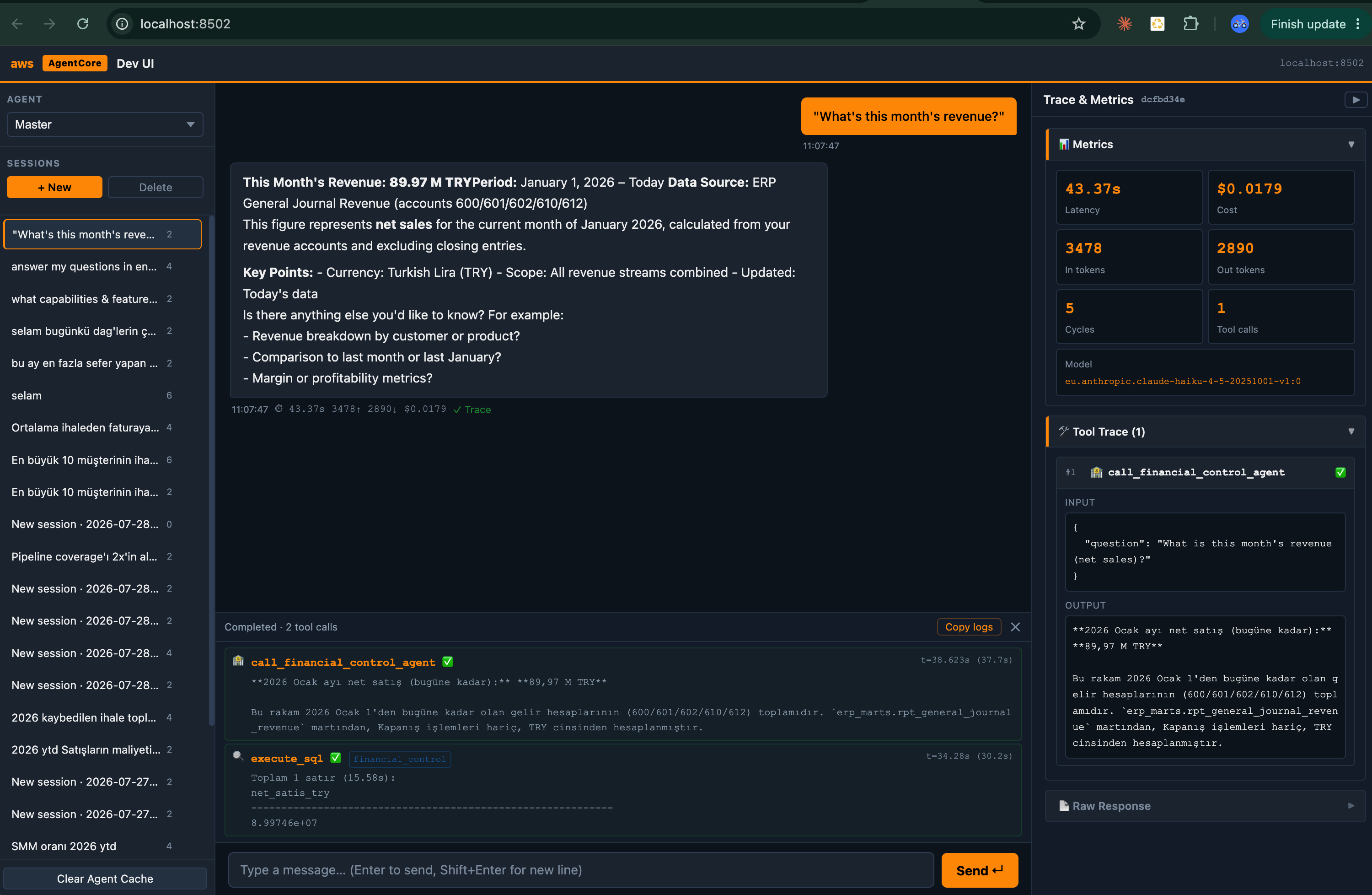1372x895 pixels.
Task: Open the green Trace link under response
Action: coord(472,409)
